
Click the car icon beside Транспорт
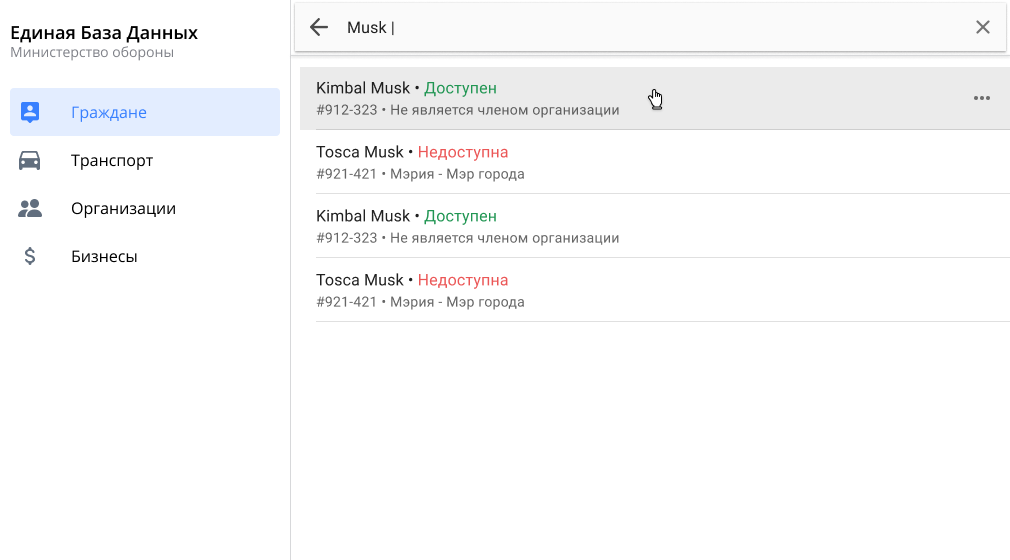[x=30, y=160]
